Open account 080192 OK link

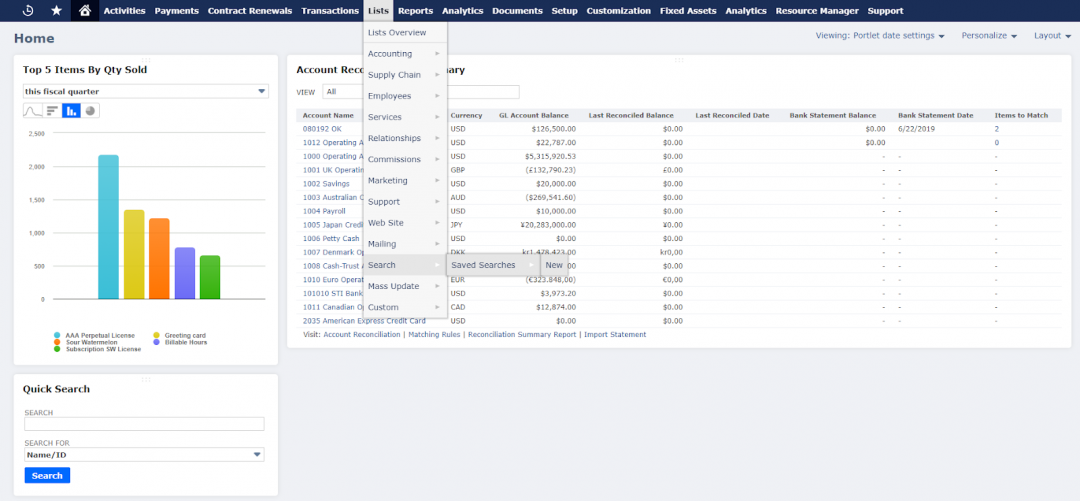[x=322, y=129]
